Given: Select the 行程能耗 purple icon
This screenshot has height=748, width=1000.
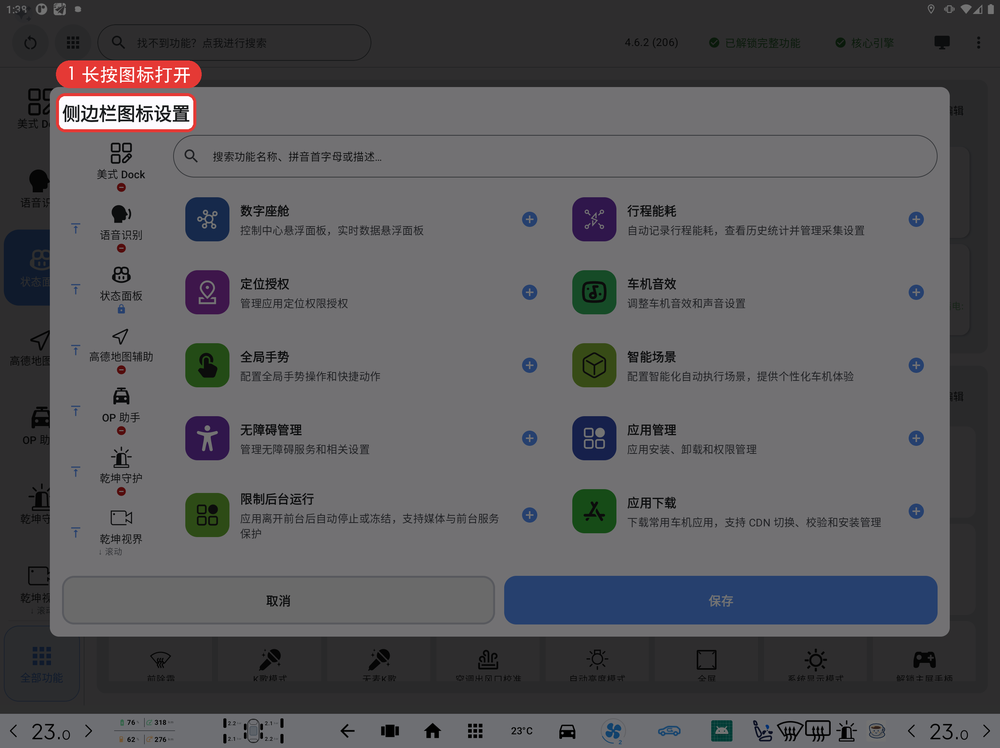Looking at the screenshot, I should (594, 219).
